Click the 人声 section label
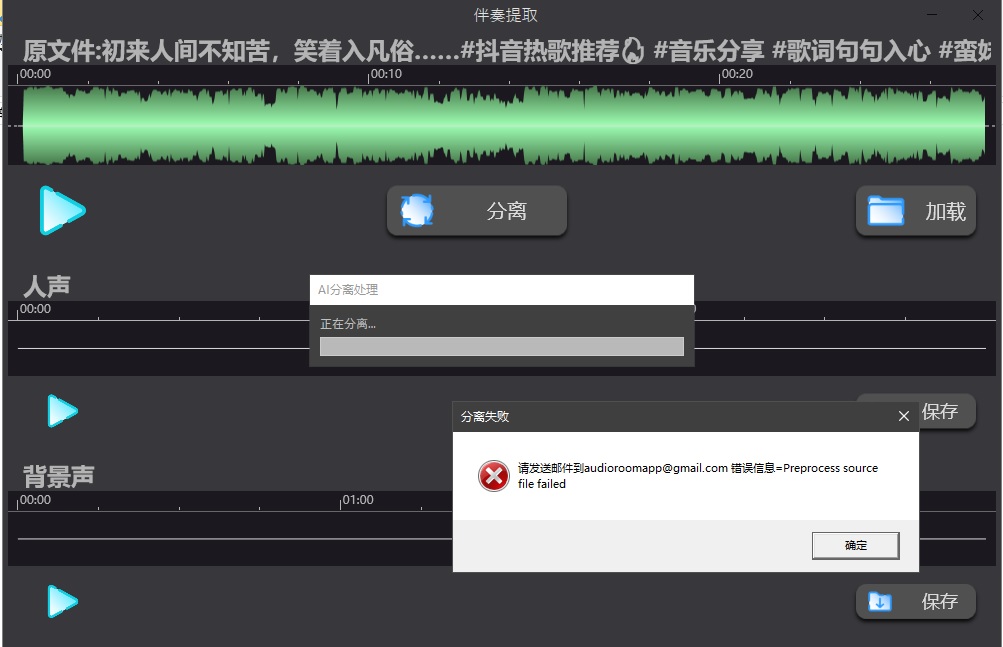 [x=43, y=284]
